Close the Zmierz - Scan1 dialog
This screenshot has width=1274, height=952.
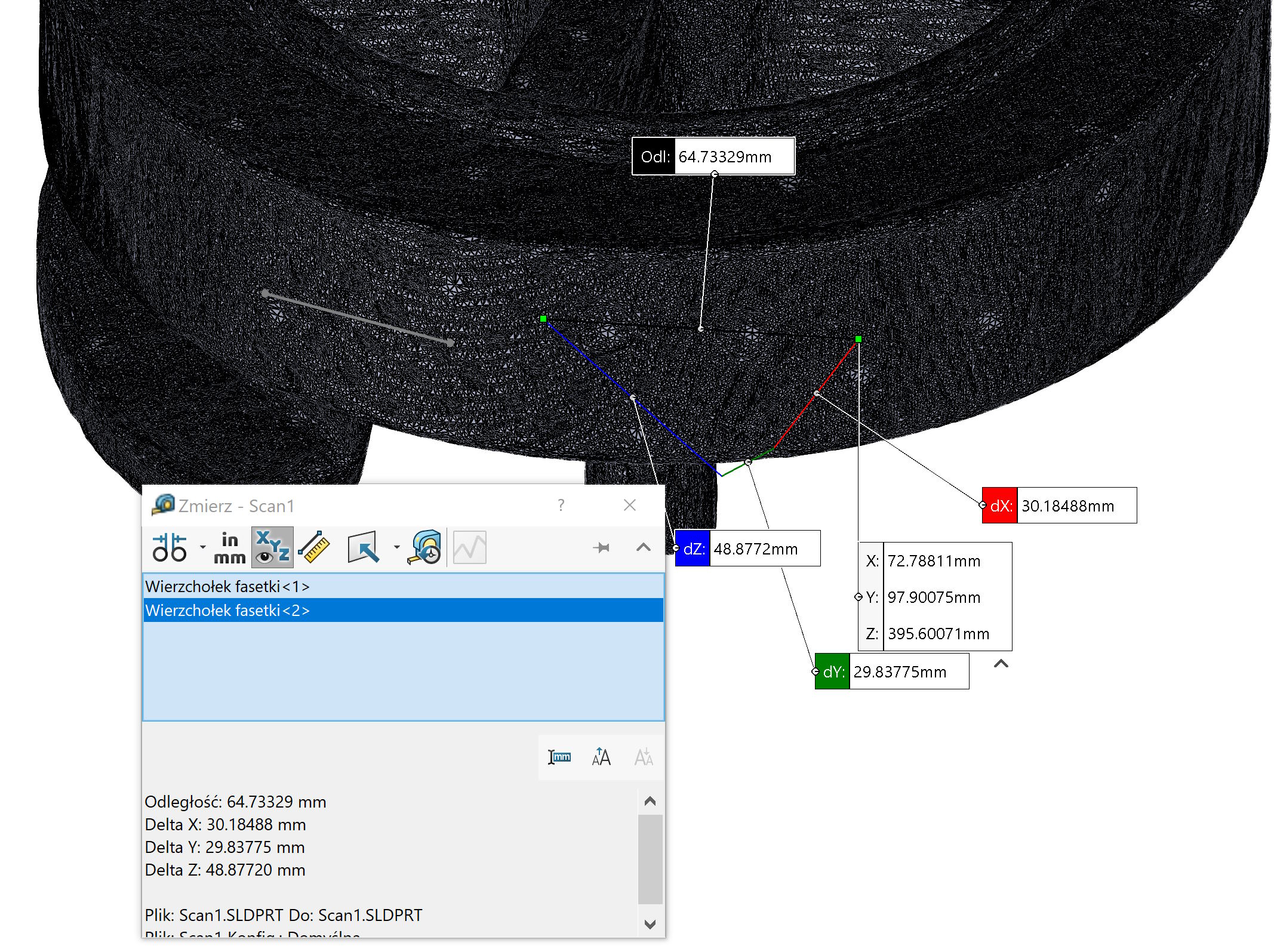click(629, 505)
